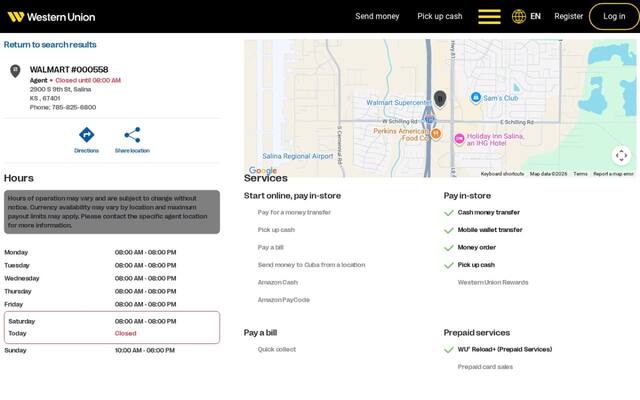The width and height of the screenshot is (640, 400).
Task: Click Closed until 08:00 AM status
Action: [88, 80]
